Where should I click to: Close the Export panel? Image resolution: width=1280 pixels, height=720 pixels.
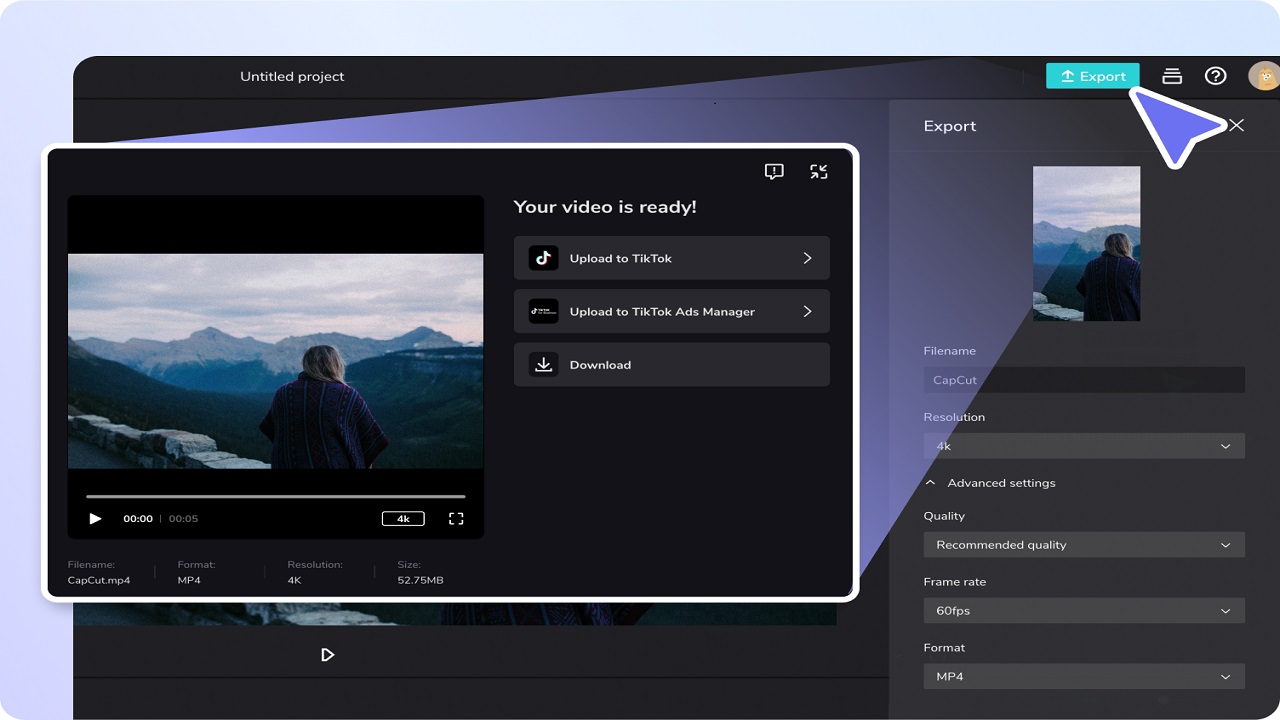[1237, 125]
